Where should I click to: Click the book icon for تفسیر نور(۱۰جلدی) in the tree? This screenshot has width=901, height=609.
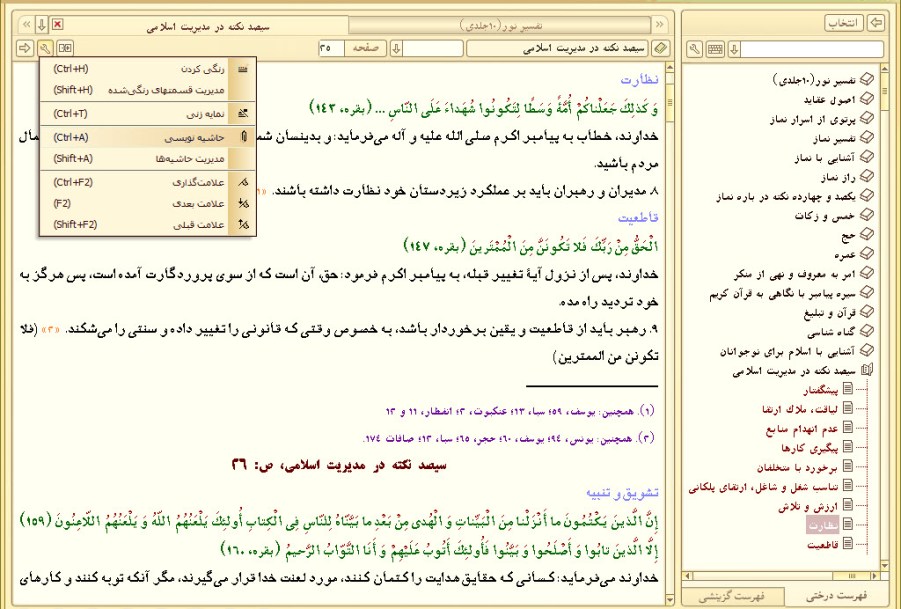click(x=867, y=79)
